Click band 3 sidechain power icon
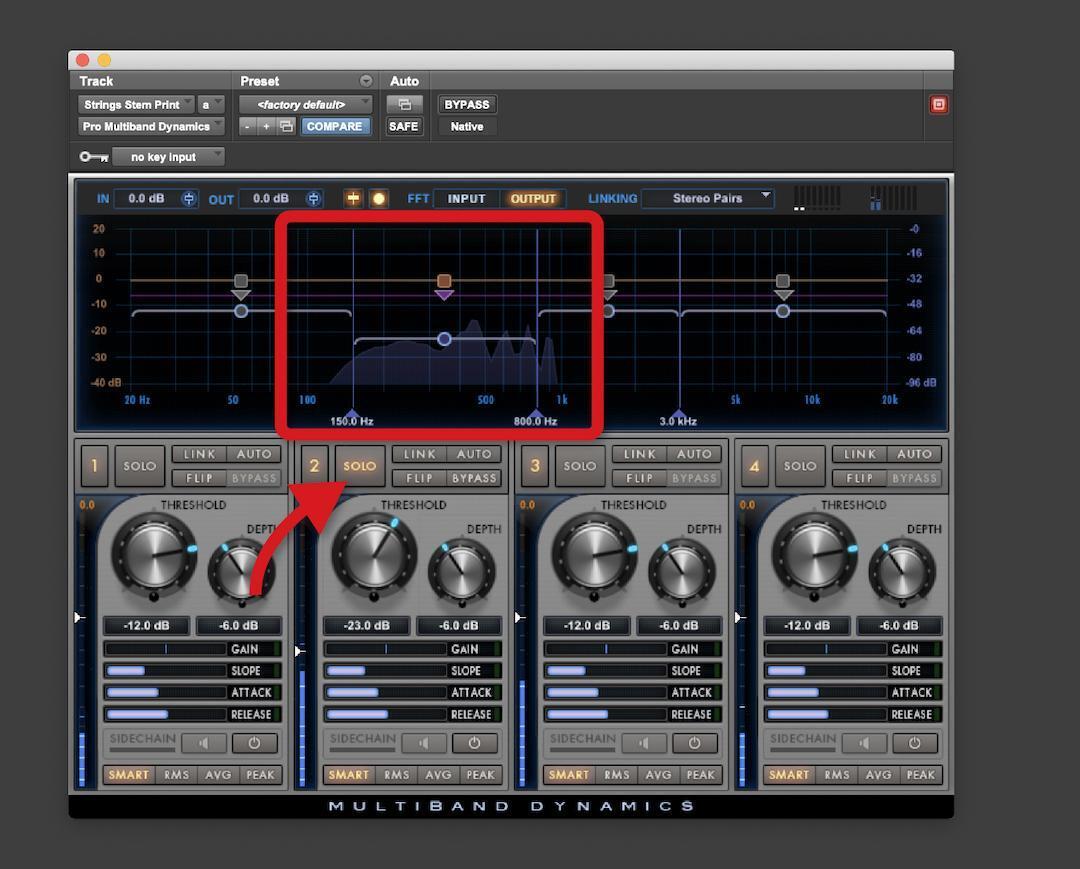This screenshot has width=1080, height=869. (x=695, y=743)
